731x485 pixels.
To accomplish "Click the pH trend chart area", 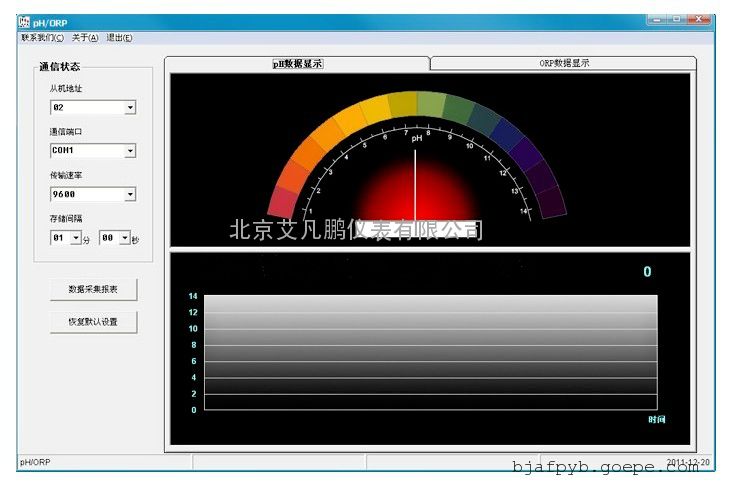I will pos(418,352).
